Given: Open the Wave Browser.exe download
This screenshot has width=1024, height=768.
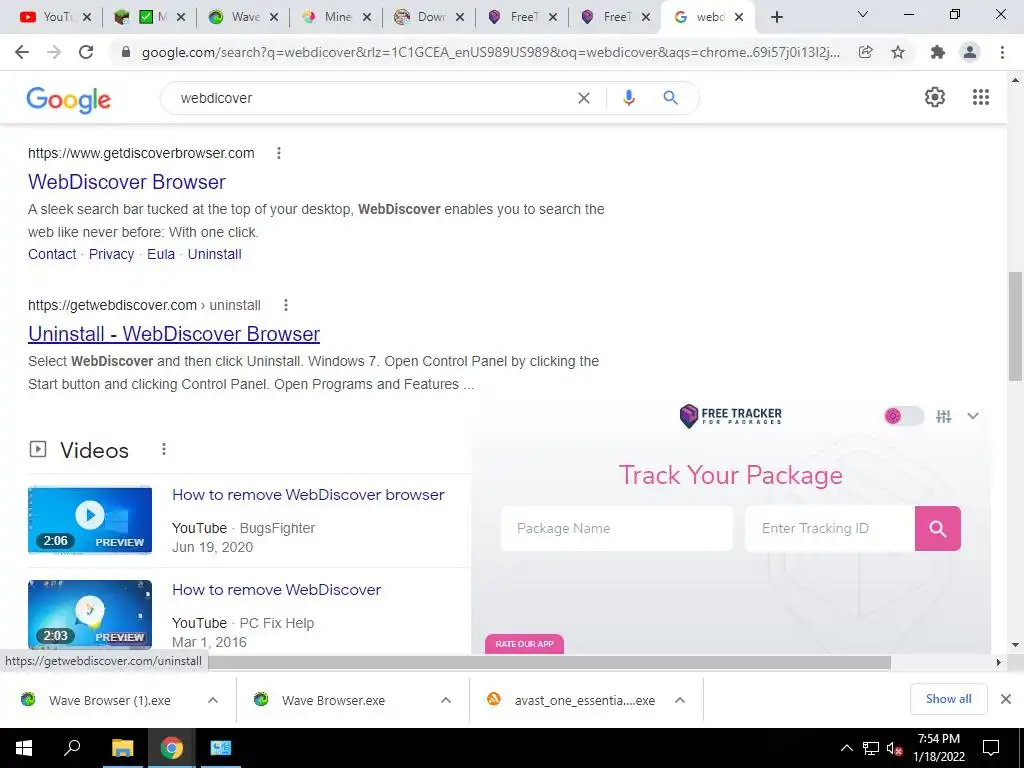Looking at the screenshot, I should (x=333, y=700).
